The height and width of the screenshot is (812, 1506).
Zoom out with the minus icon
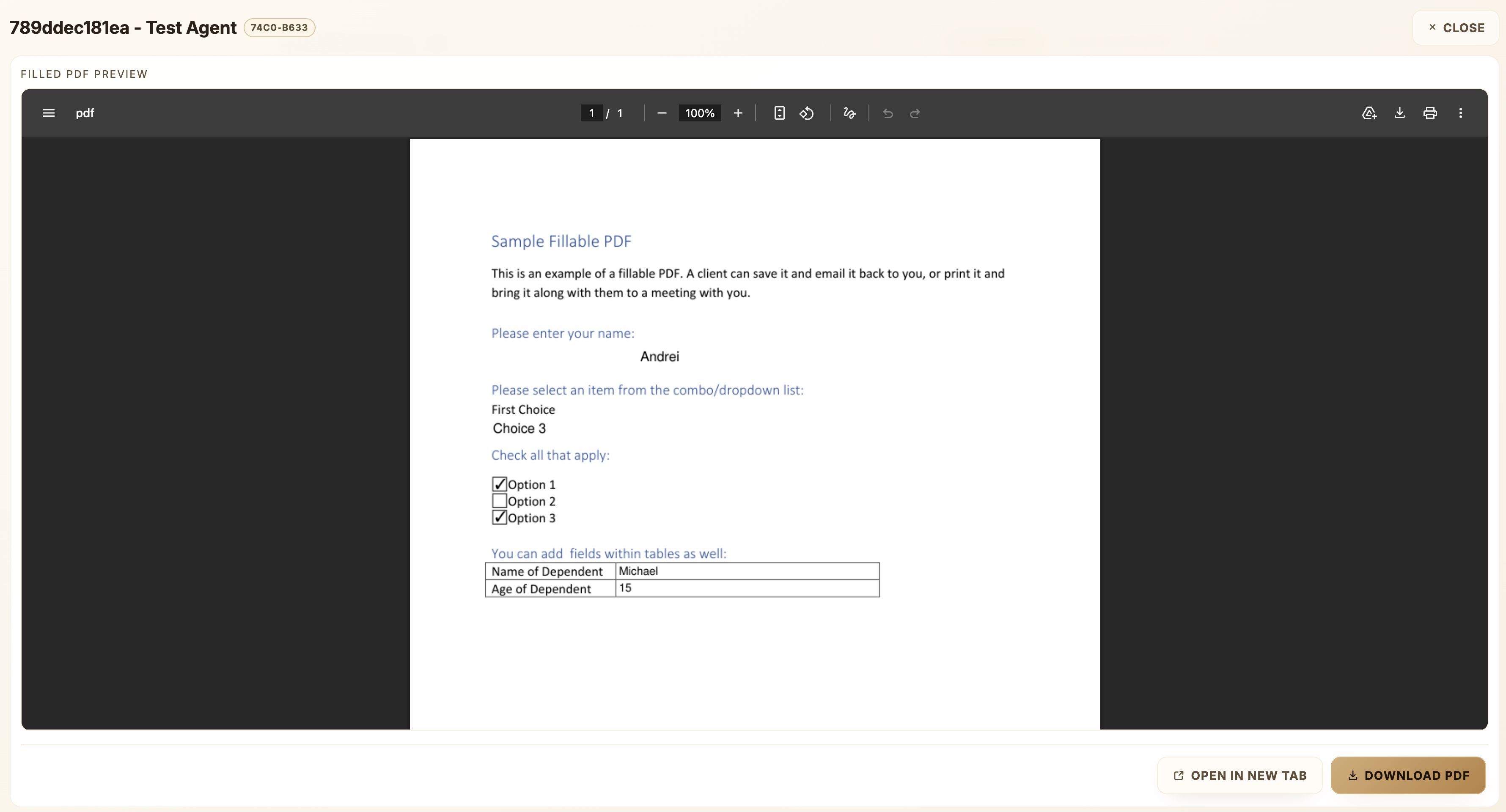tap(662, 113)
